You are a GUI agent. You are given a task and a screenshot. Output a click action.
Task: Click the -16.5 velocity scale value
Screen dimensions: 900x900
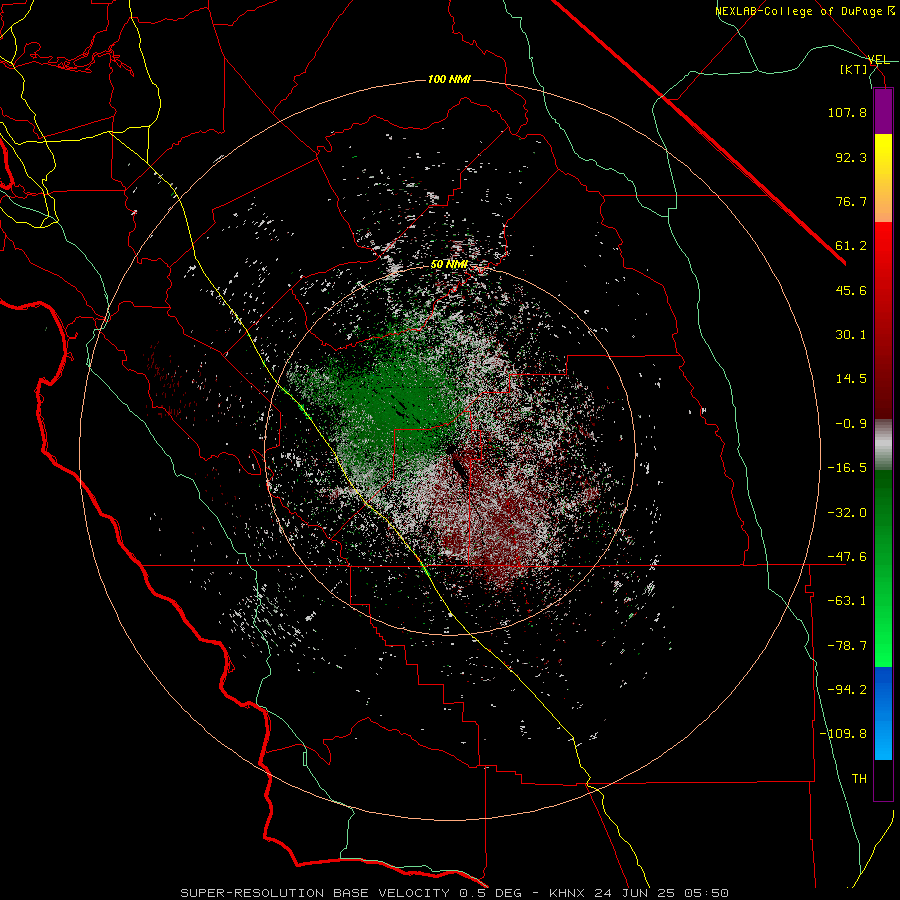click(847, 468)
